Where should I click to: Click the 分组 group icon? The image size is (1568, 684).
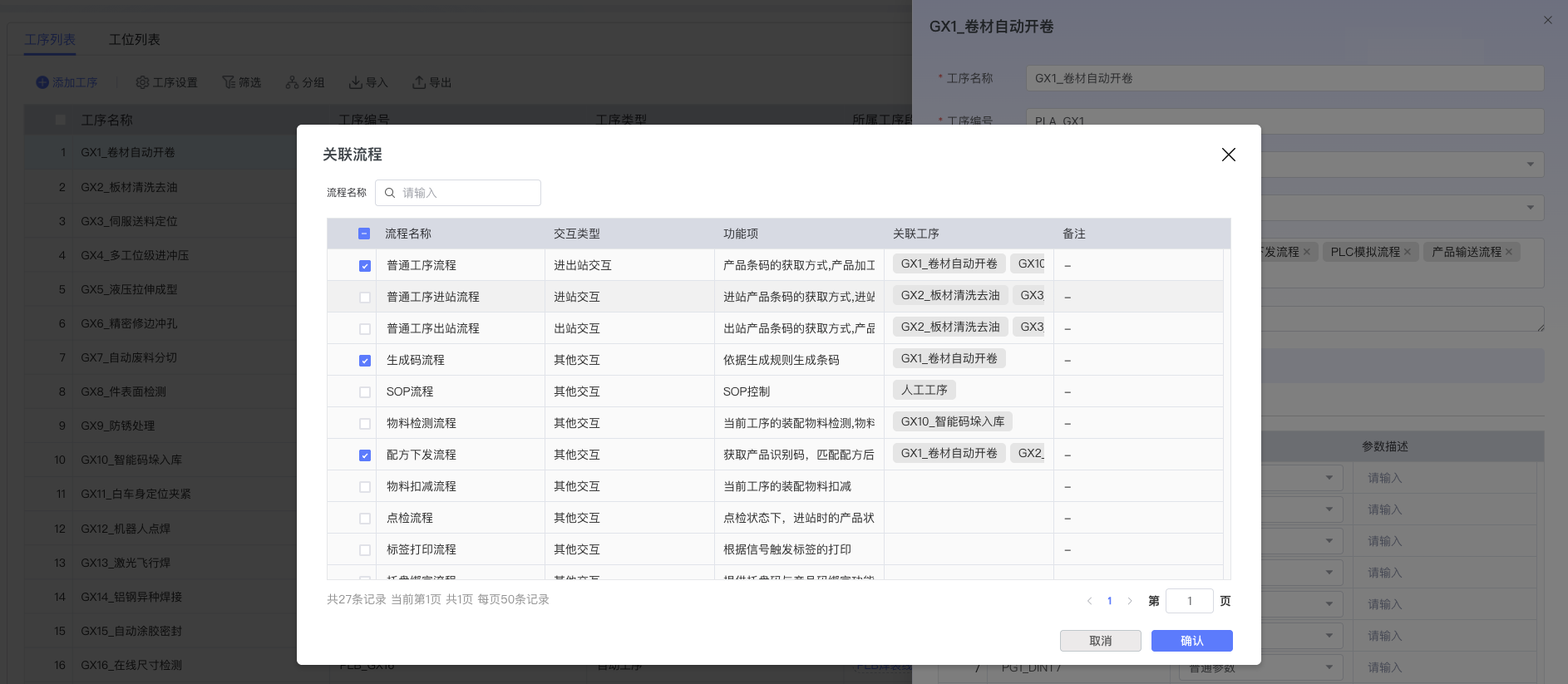tap(292, 82)
